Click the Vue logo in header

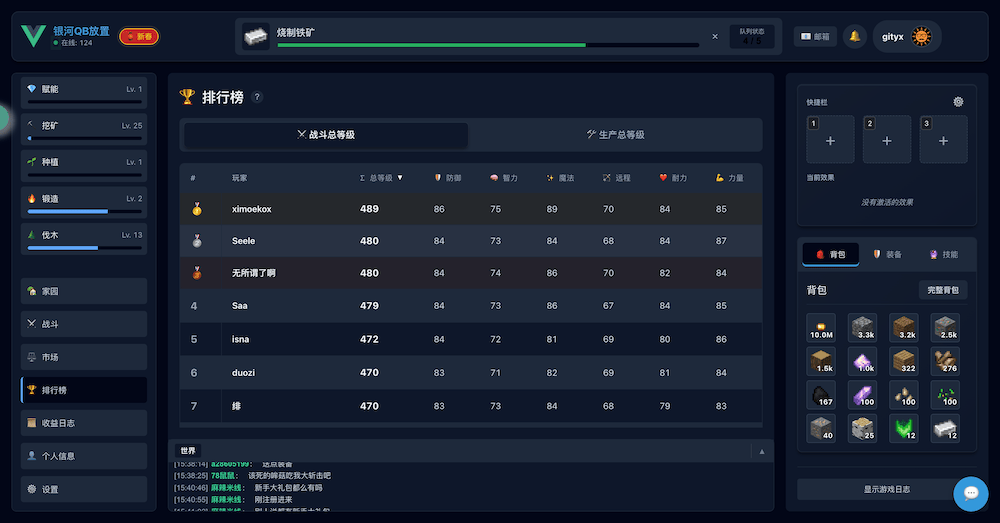[33, 37]
